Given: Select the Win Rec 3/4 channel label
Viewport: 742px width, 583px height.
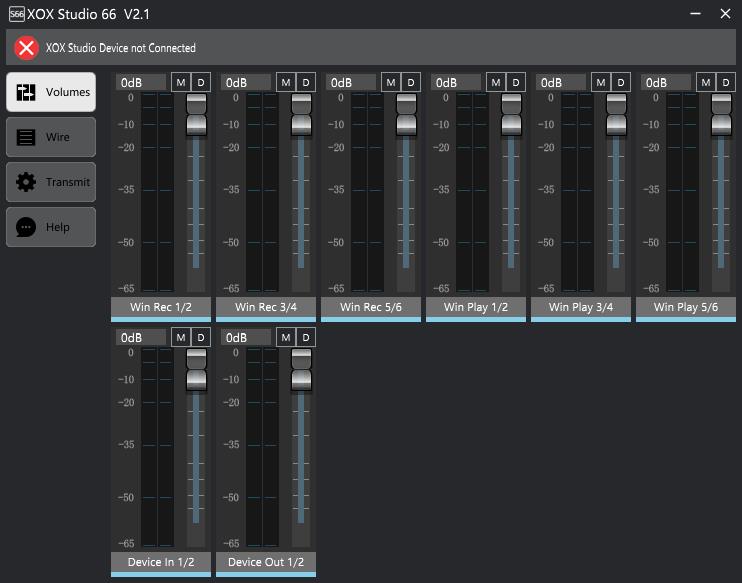Looking at the screenshot, I should 266,308.
